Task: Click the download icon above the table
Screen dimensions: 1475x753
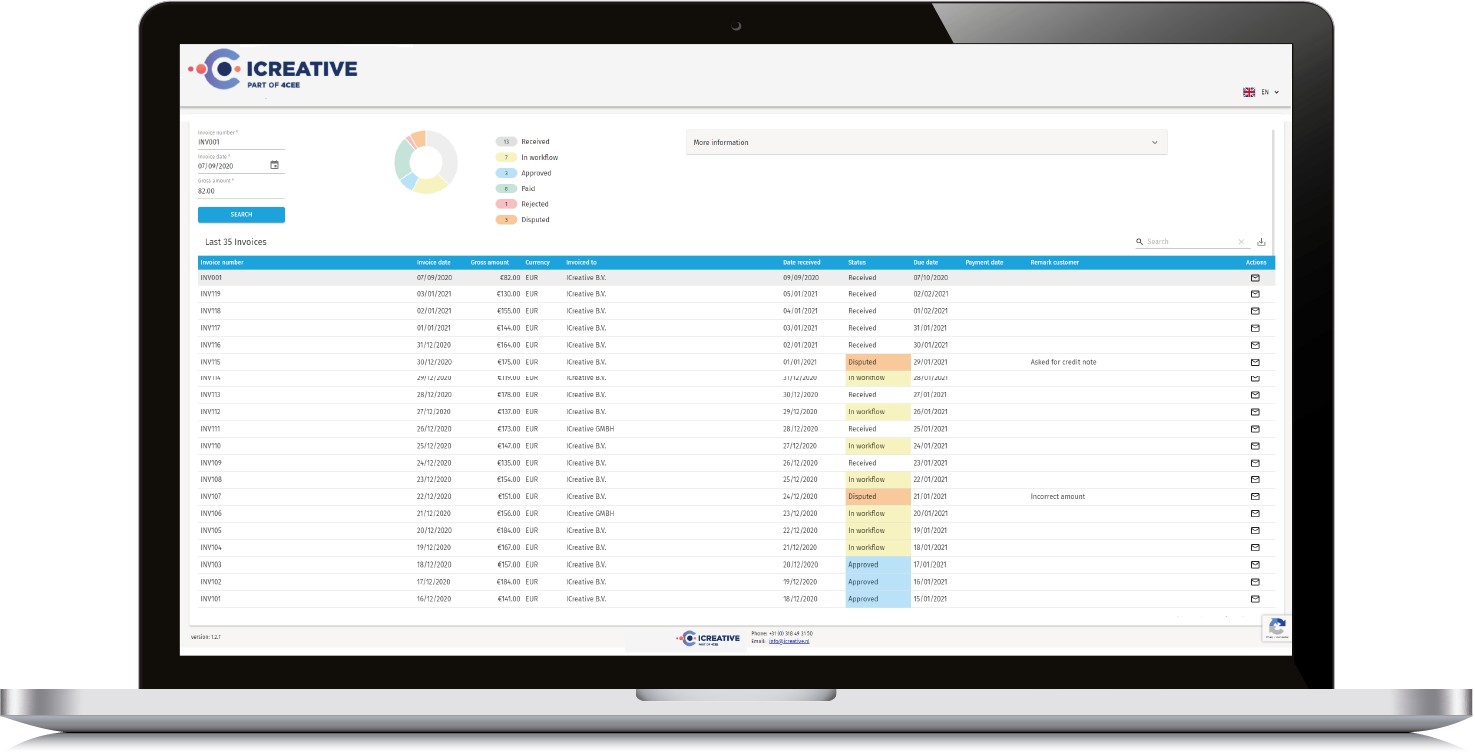Action: pos(1261,242)
